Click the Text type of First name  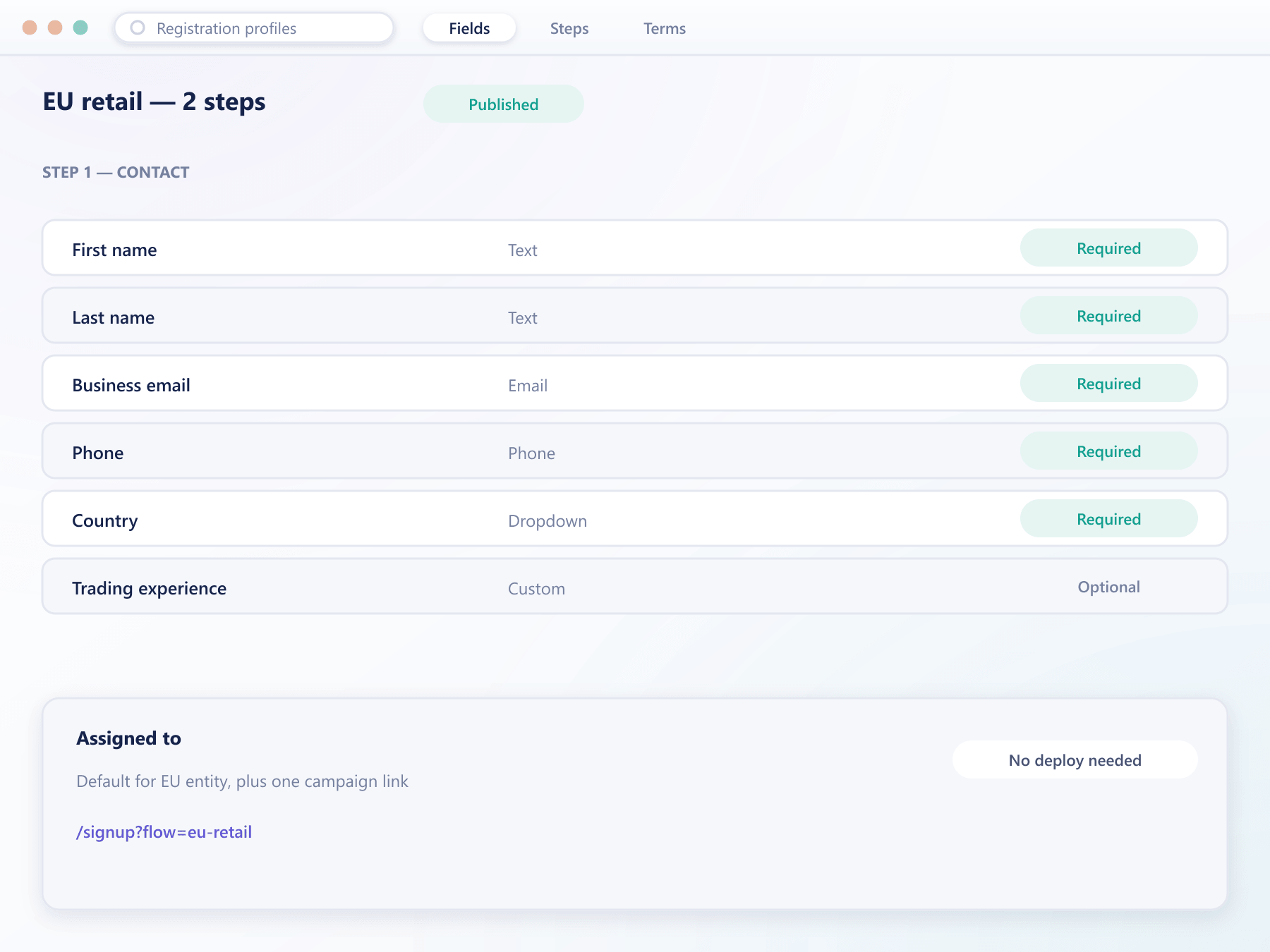point(522,250)
